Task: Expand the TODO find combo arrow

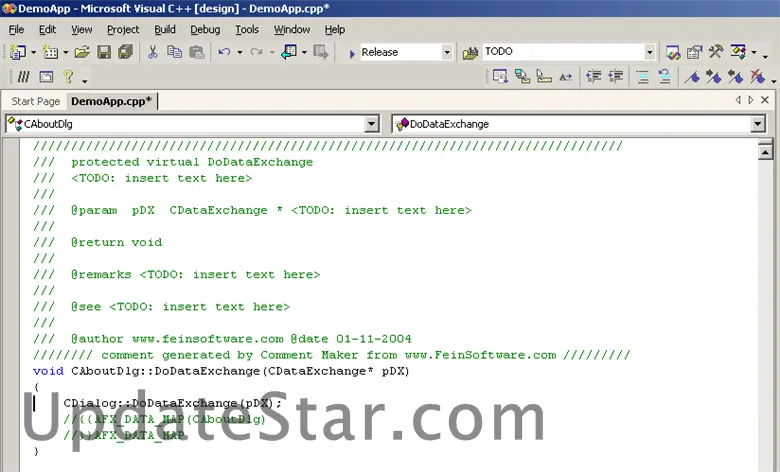Action: (649, 52)
